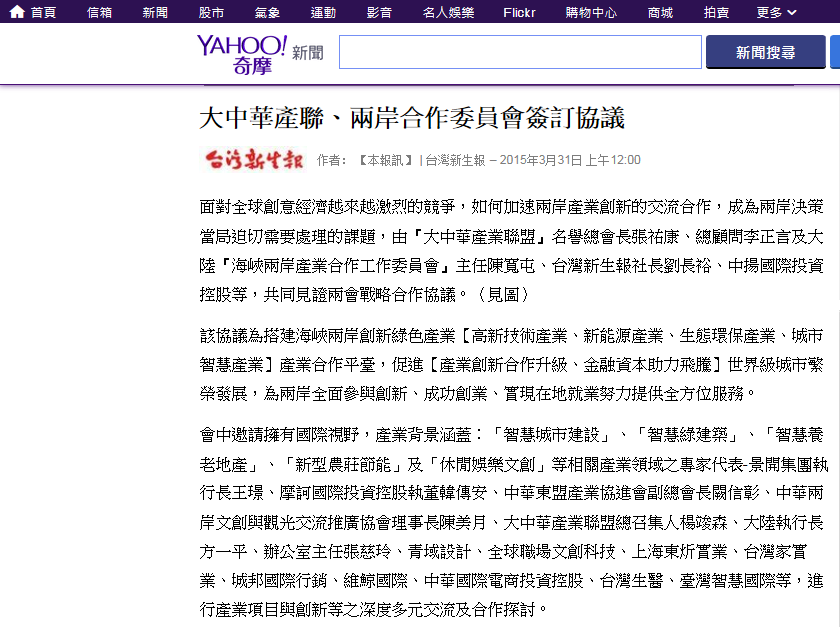
Task: Click the 台灣新生報 red logo image
Action: (254, 160)
